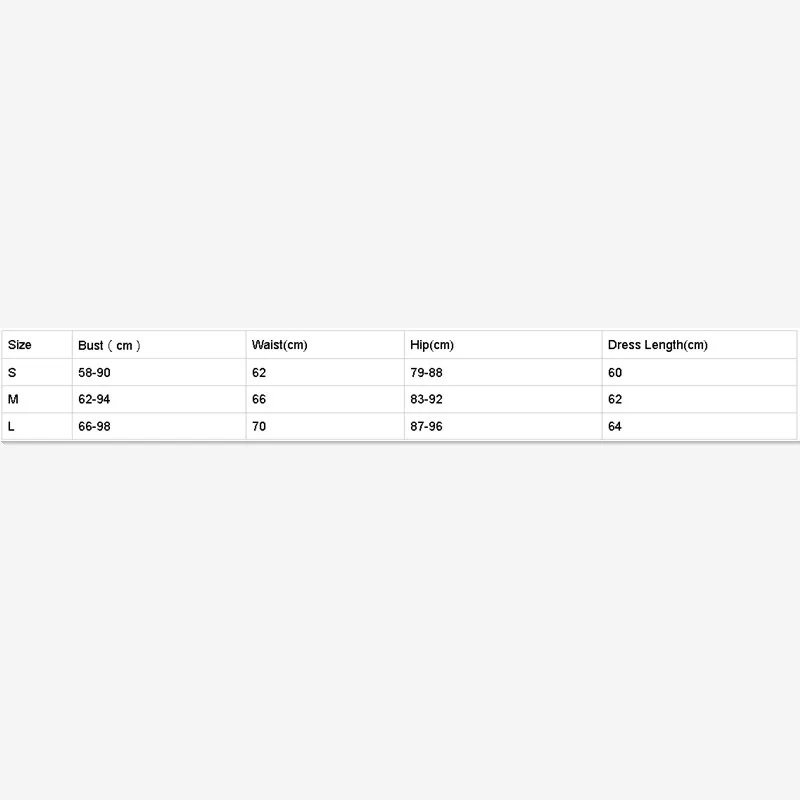Select the S size row label
This screenshot has width=800, height=800.
[x=37, y=372]
